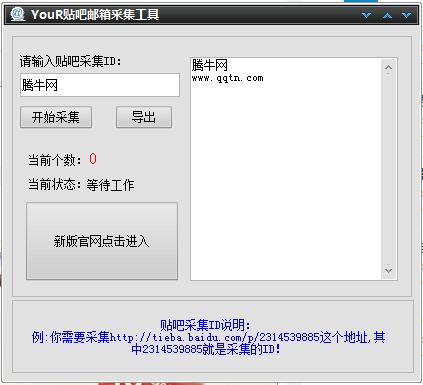Click the app logo icon in title bar
Image resolution: width=423 pixels, height=385 pixels.
(x=17, y=14)
